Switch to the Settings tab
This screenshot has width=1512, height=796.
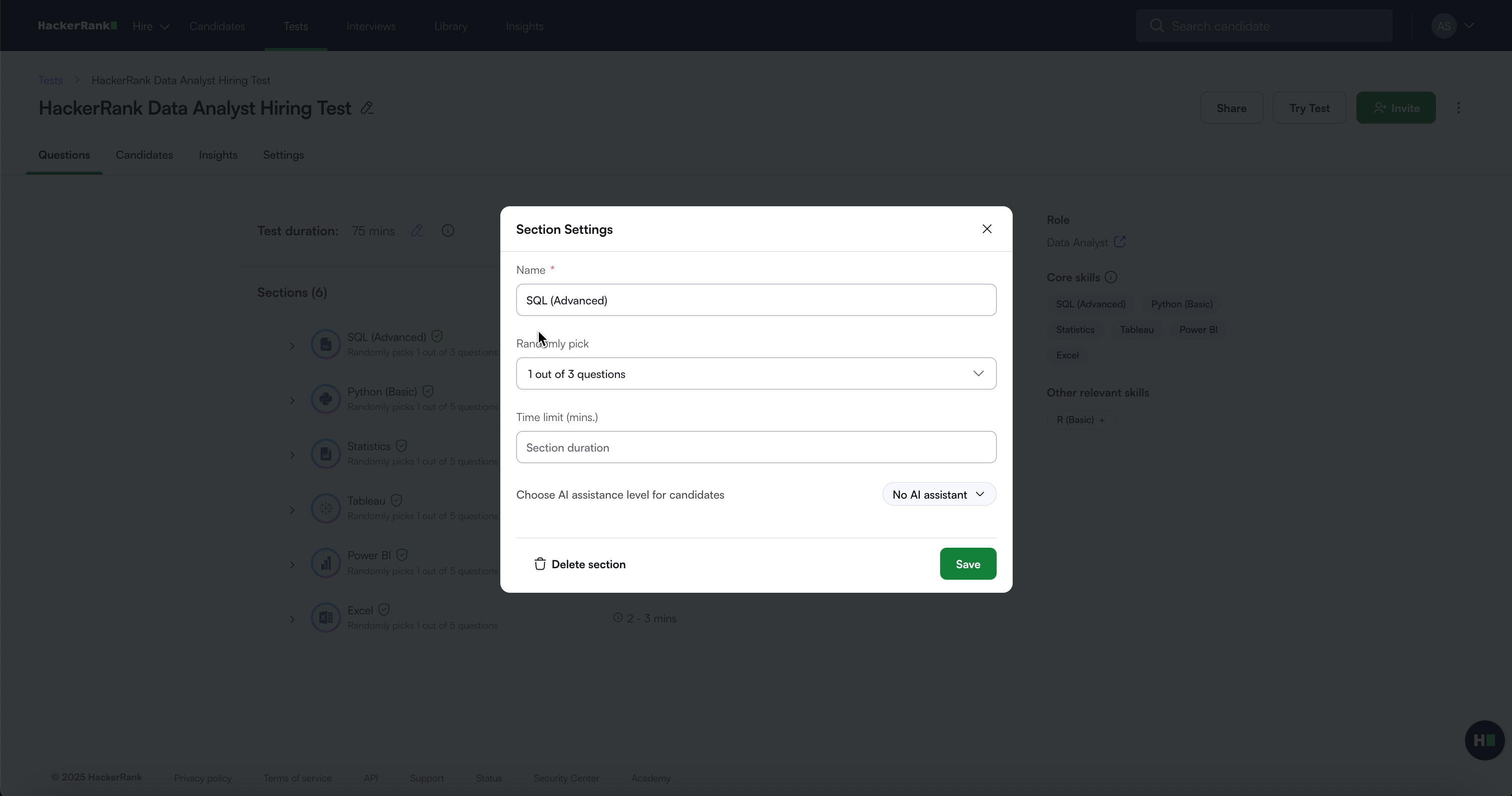coord(283,155)
